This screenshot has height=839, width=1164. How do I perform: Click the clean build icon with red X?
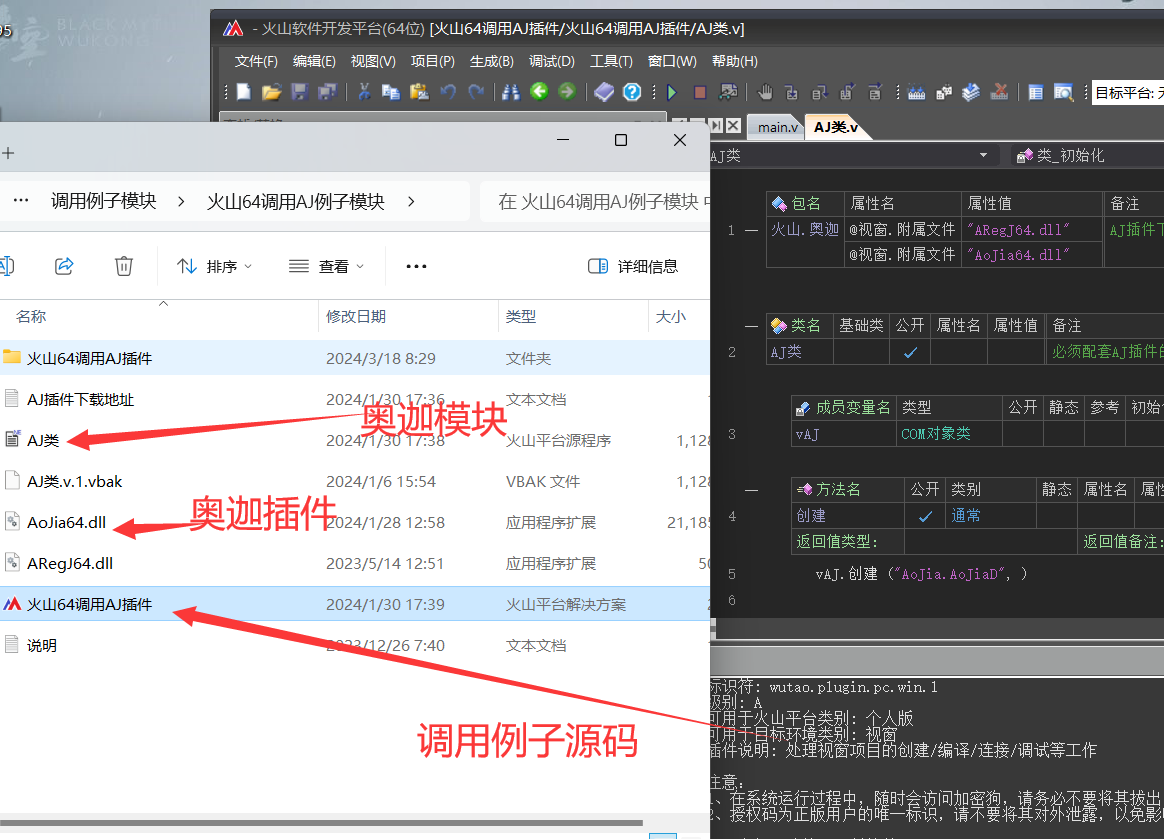(x=999, y=91)
